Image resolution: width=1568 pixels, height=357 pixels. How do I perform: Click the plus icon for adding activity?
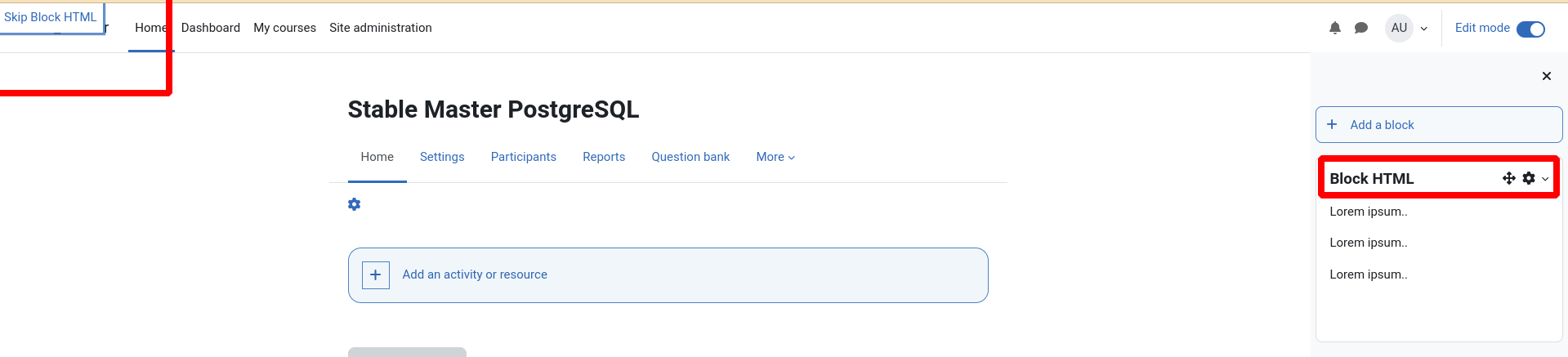(x=375, y=274)
